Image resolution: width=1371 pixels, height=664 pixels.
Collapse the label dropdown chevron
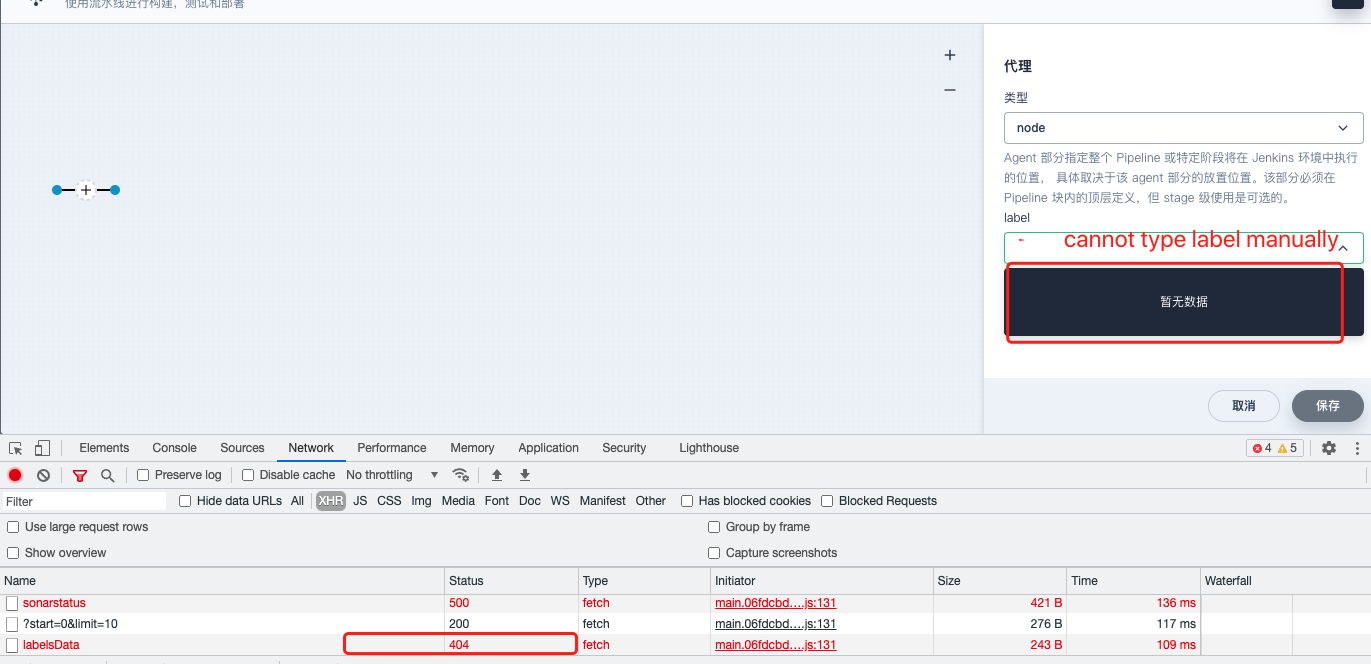click(x=1343, y=247)
